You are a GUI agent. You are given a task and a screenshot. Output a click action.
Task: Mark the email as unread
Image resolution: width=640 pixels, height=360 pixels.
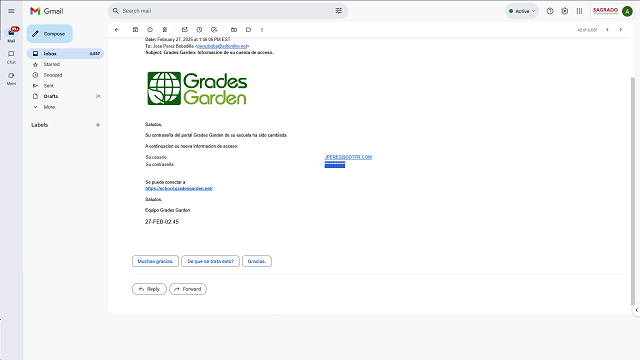tap(184, 30)
